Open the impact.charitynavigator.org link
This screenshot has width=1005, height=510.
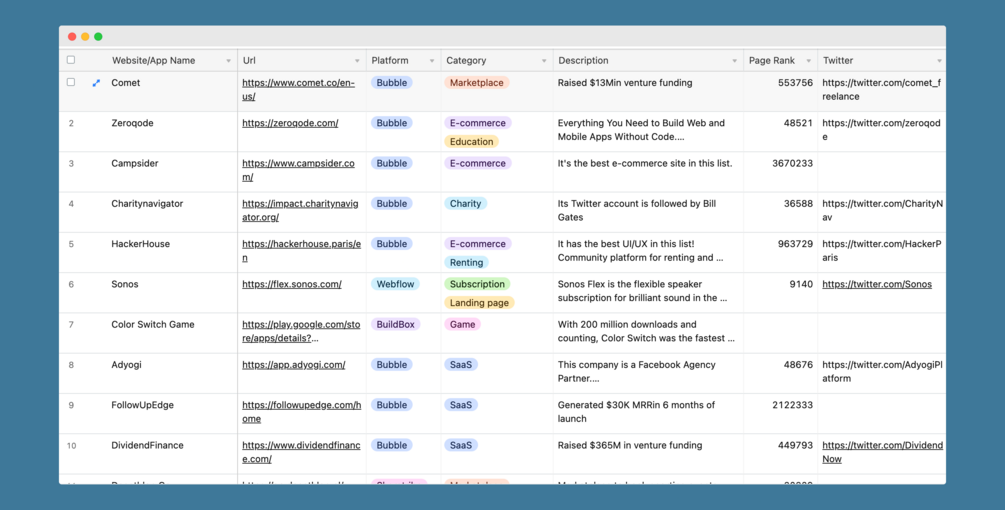pyautogui.click(x=300, y=211)
